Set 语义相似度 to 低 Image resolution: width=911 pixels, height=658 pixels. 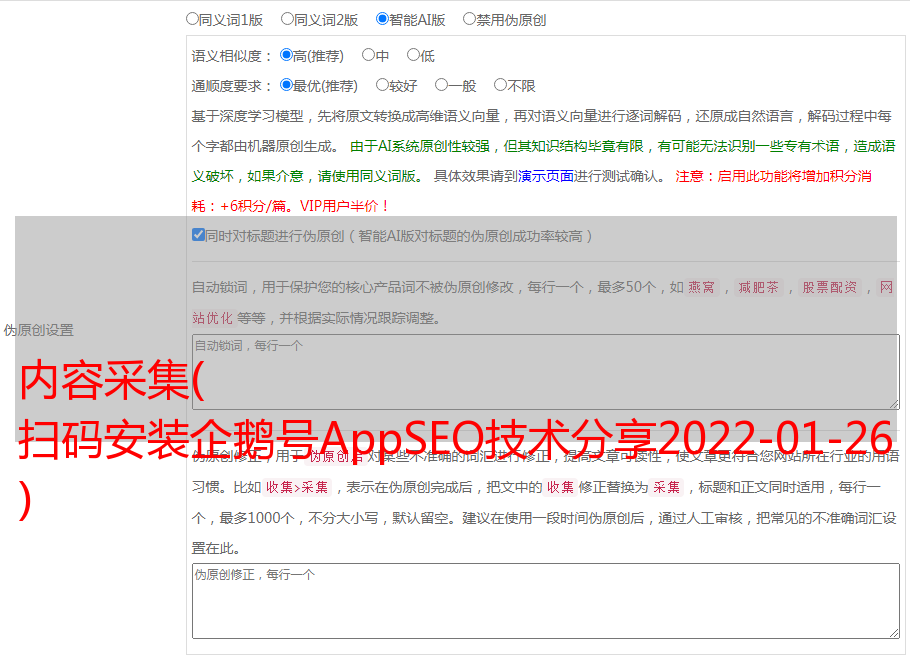[x=413, y=55]
